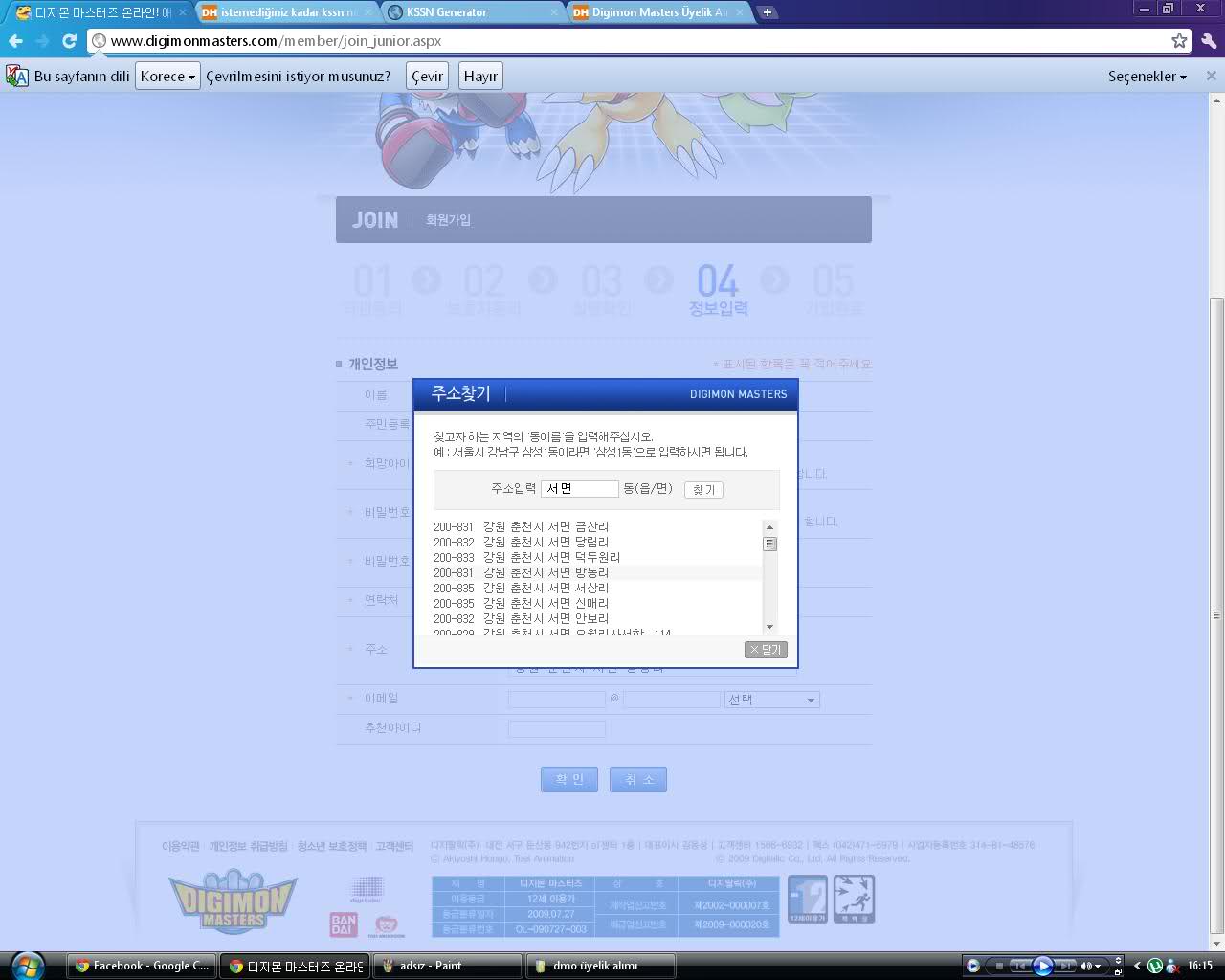Open the email domain 선택 dropdown
Viewport: 1225px width, 980px height.
(x=772, y=700)
